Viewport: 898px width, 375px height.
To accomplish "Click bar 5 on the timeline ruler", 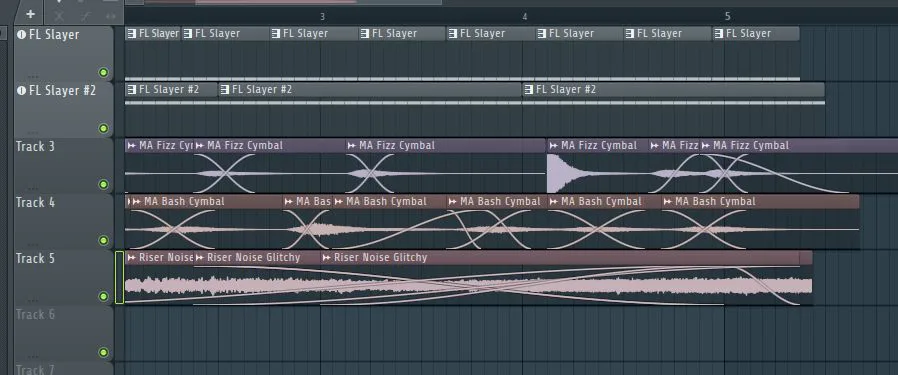I will pyautogui.click(x=727, y=17).
